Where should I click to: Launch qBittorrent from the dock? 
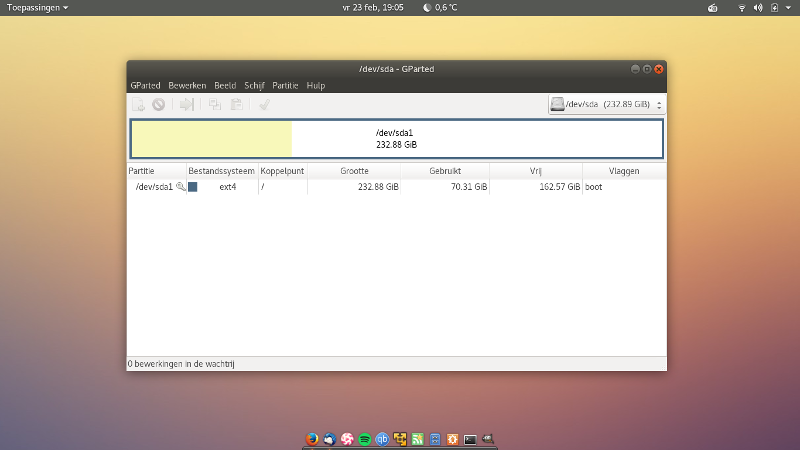click(382, 439)
